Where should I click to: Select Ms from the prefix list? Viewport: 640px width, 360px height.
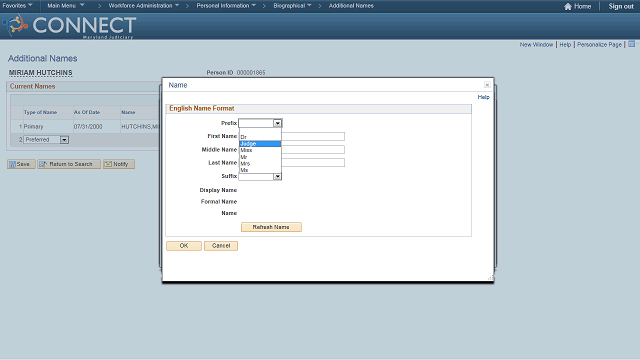coord(260,170)
